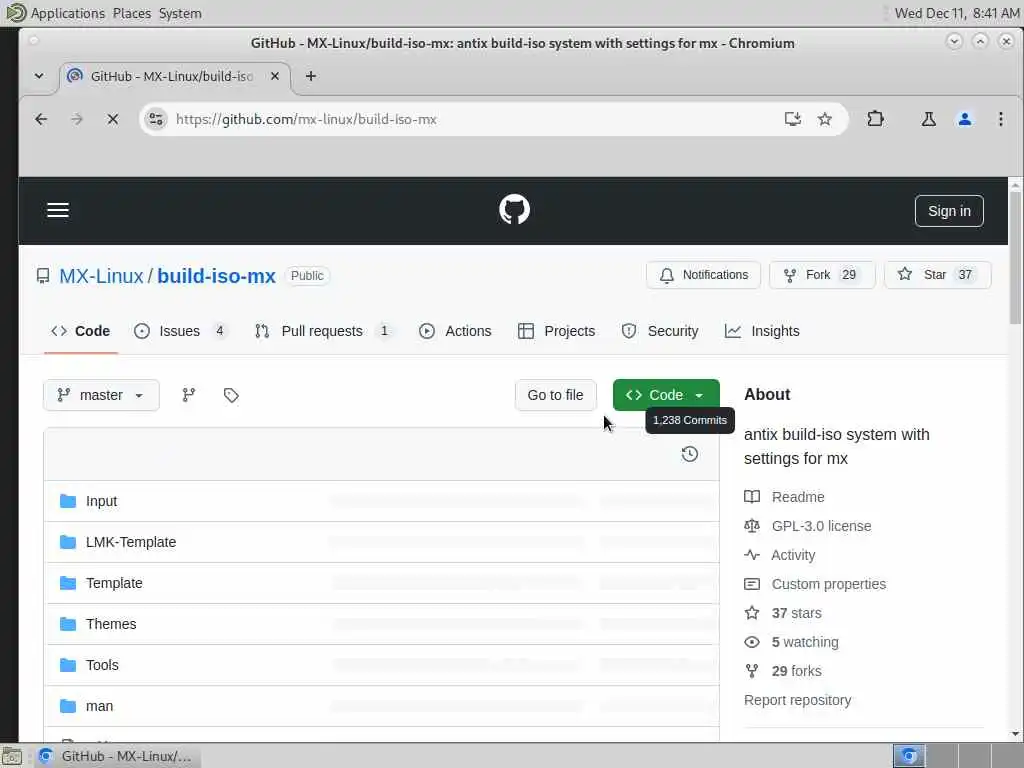Expand the master branch dropdown

pyautogui.click(x=101, y=395)
